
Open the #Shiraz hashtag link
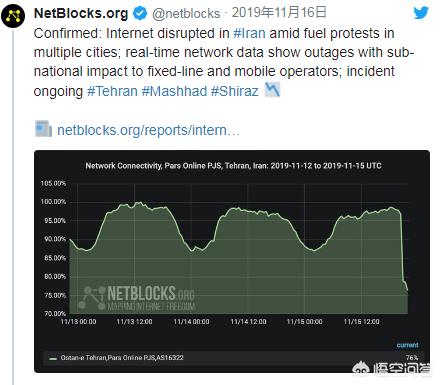point(235,91)
